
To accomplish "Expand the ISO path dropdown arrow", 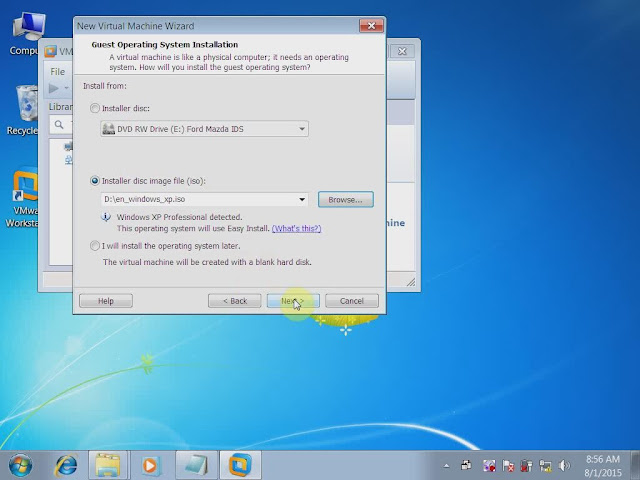I will click(302, 199).
